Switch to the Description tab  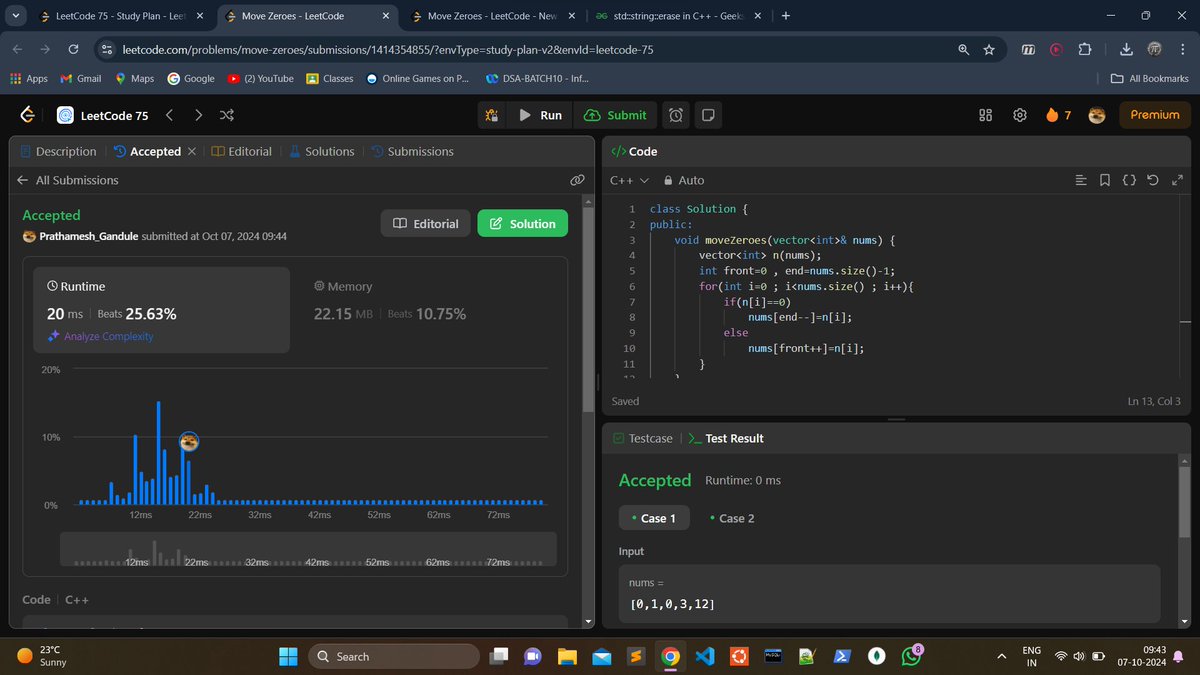point(58,151)
